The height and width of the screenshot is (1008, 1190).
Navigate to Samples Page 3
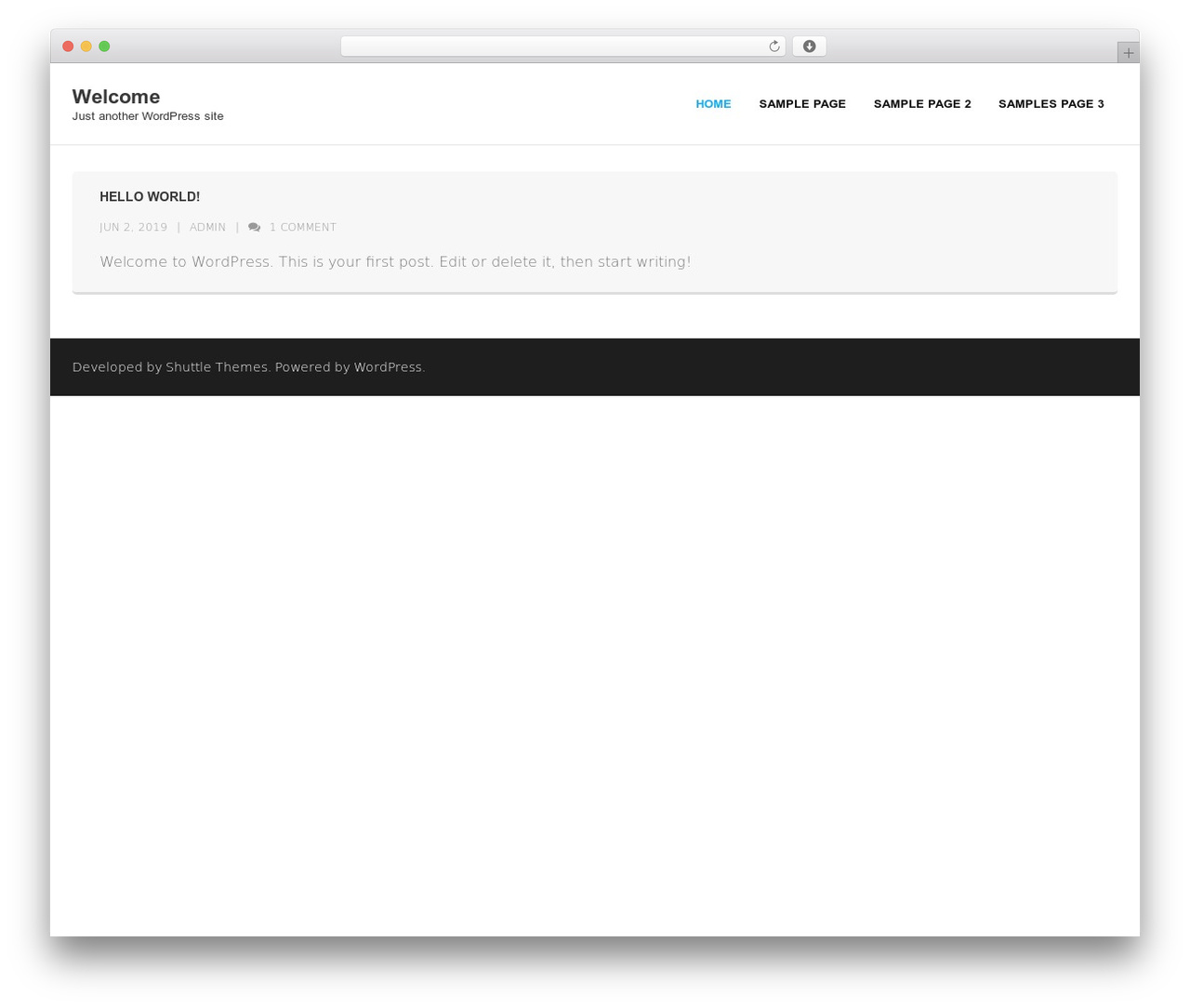1051,104
